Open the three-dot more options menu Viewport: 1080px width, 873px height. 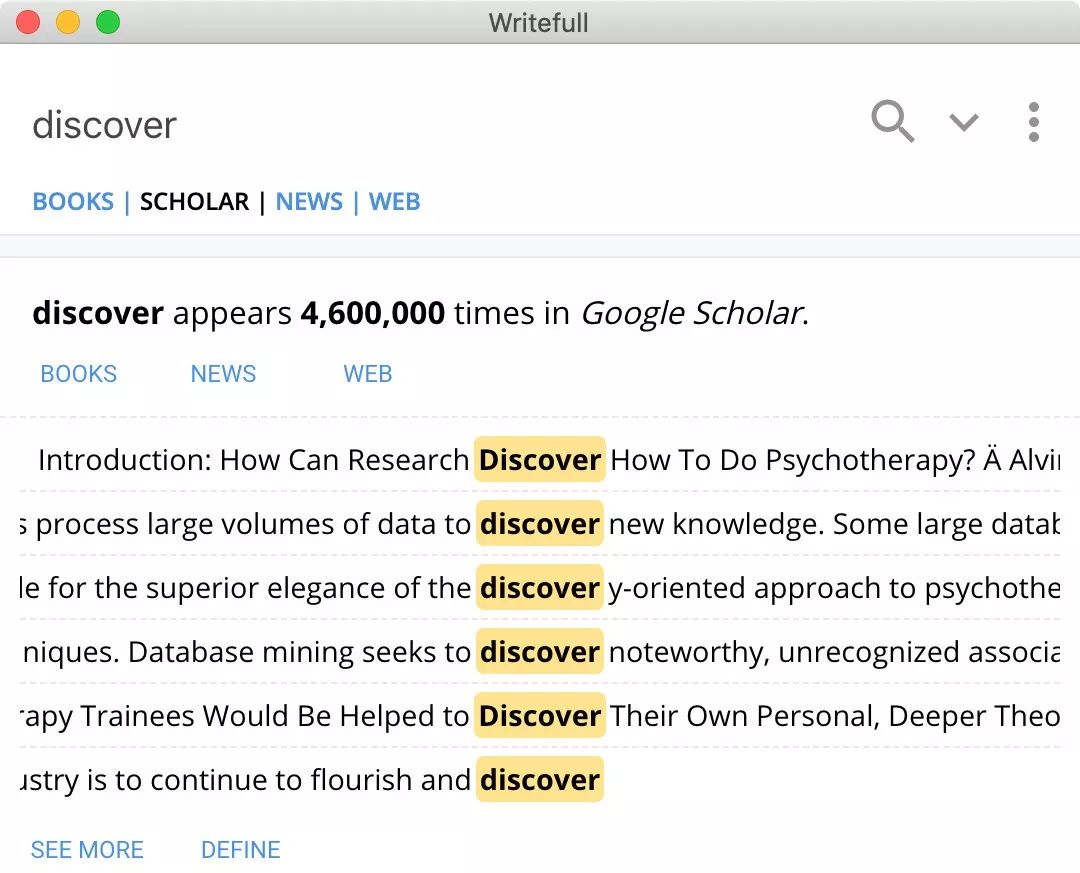coord(1033,122)
